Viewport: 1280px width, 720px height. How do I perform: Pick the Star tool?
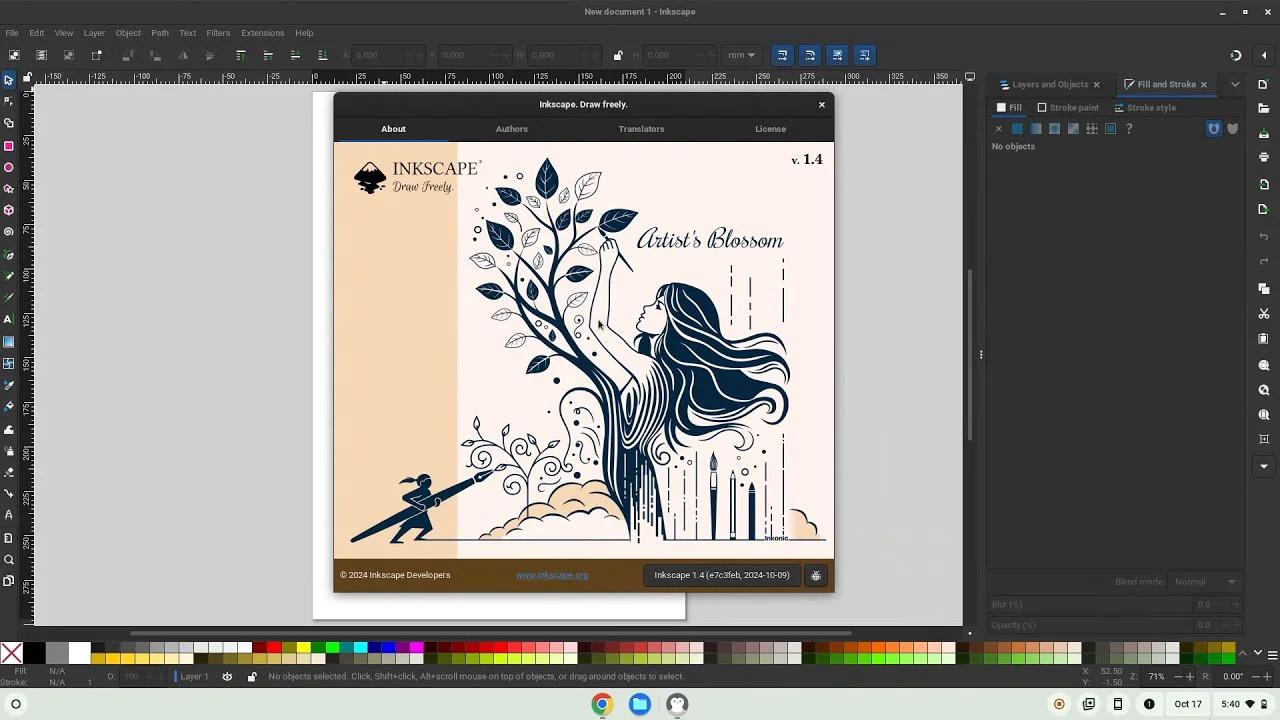click(x=9, y=188)
